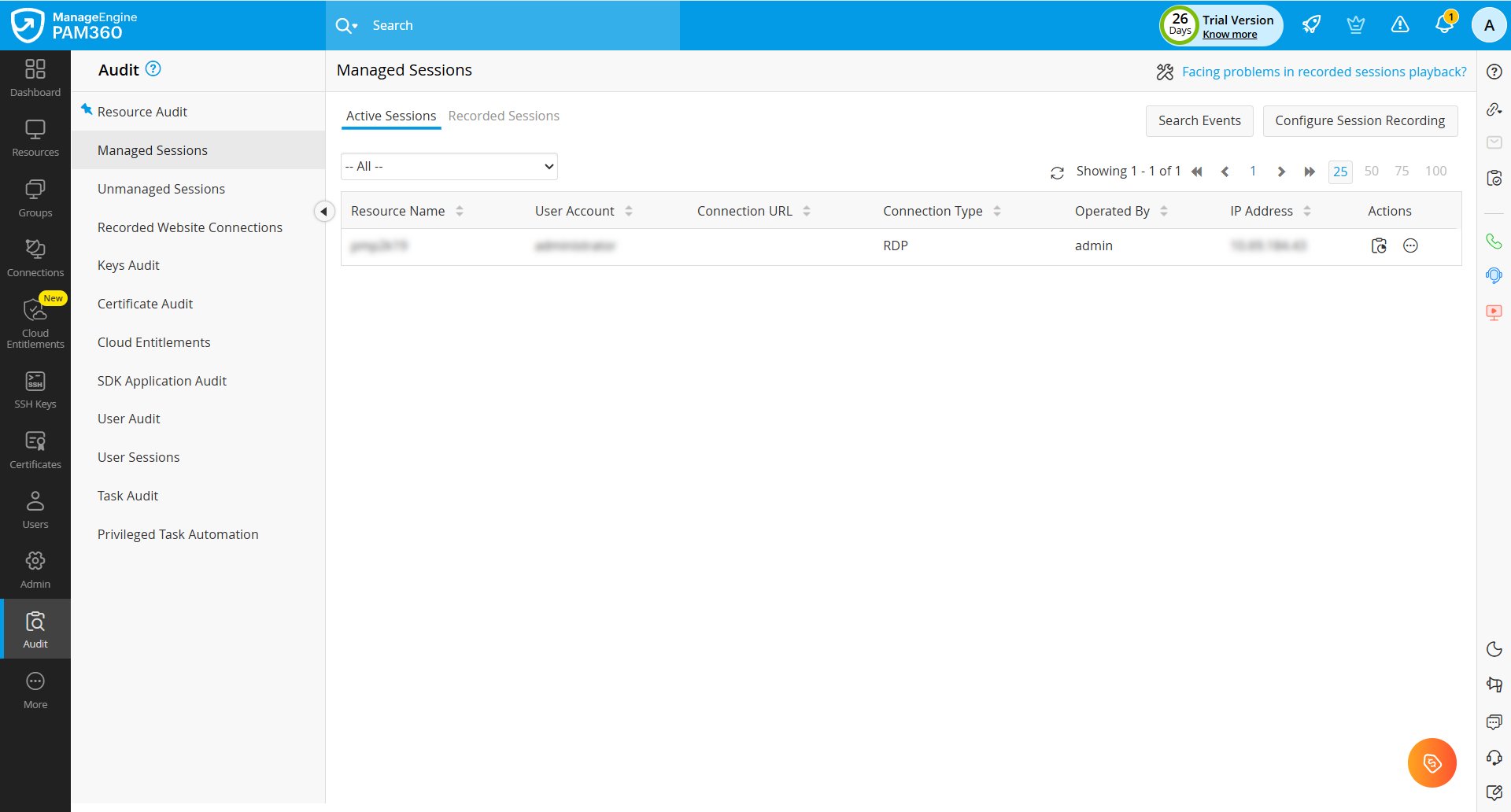The image size is (1511, 812).
Task: Open Admin settings sidebar icon
Action: pos(35,570)
